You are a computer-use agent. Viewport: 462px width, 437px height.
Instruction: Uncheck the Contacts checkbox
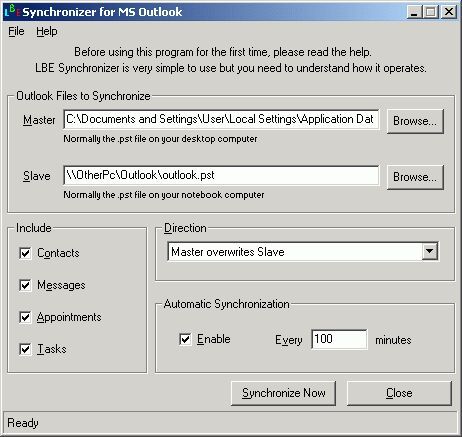(25, 253)
